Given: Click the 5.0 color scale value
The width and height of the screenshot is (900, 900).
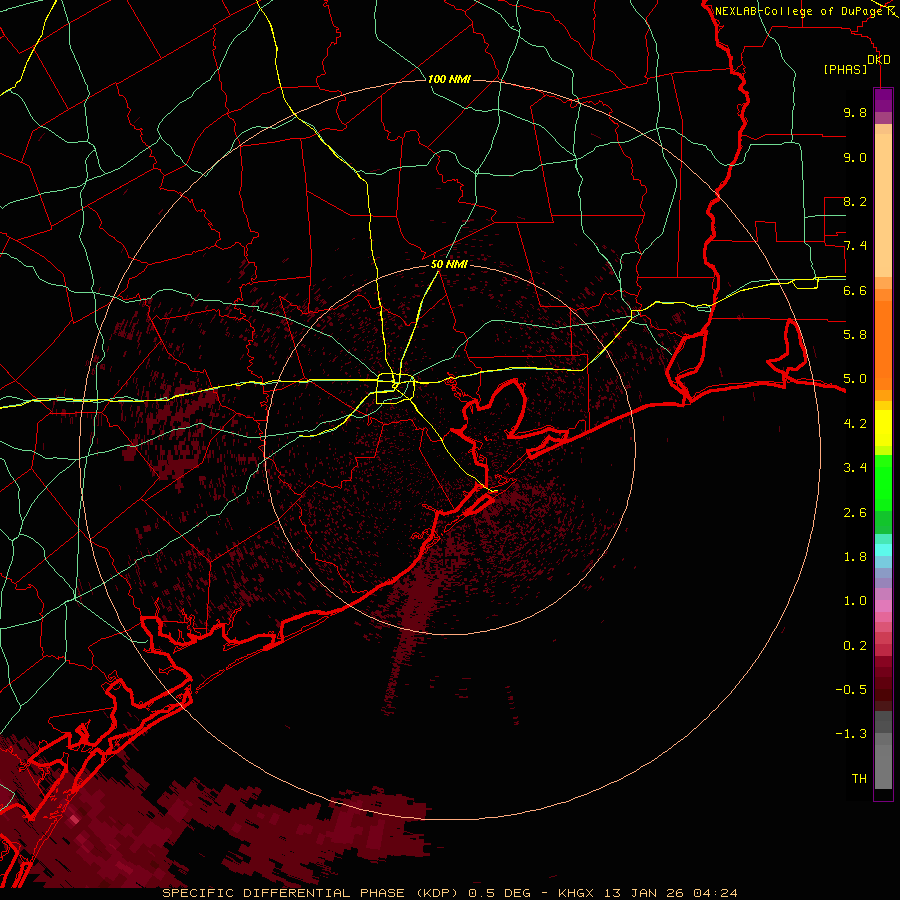Looking at the screenshot, I should 855,379.
